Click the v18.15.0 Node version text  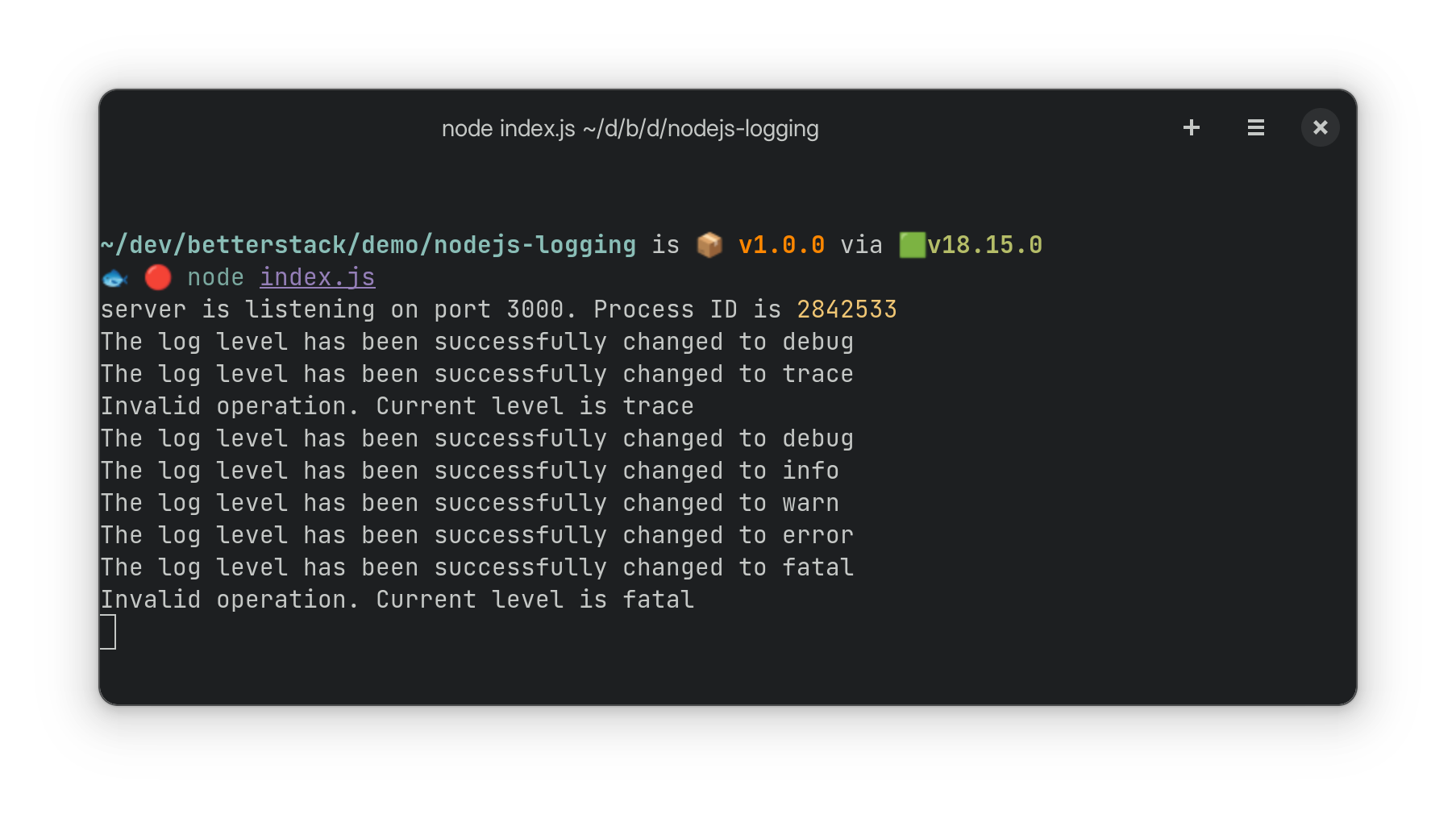pos(984,244)
